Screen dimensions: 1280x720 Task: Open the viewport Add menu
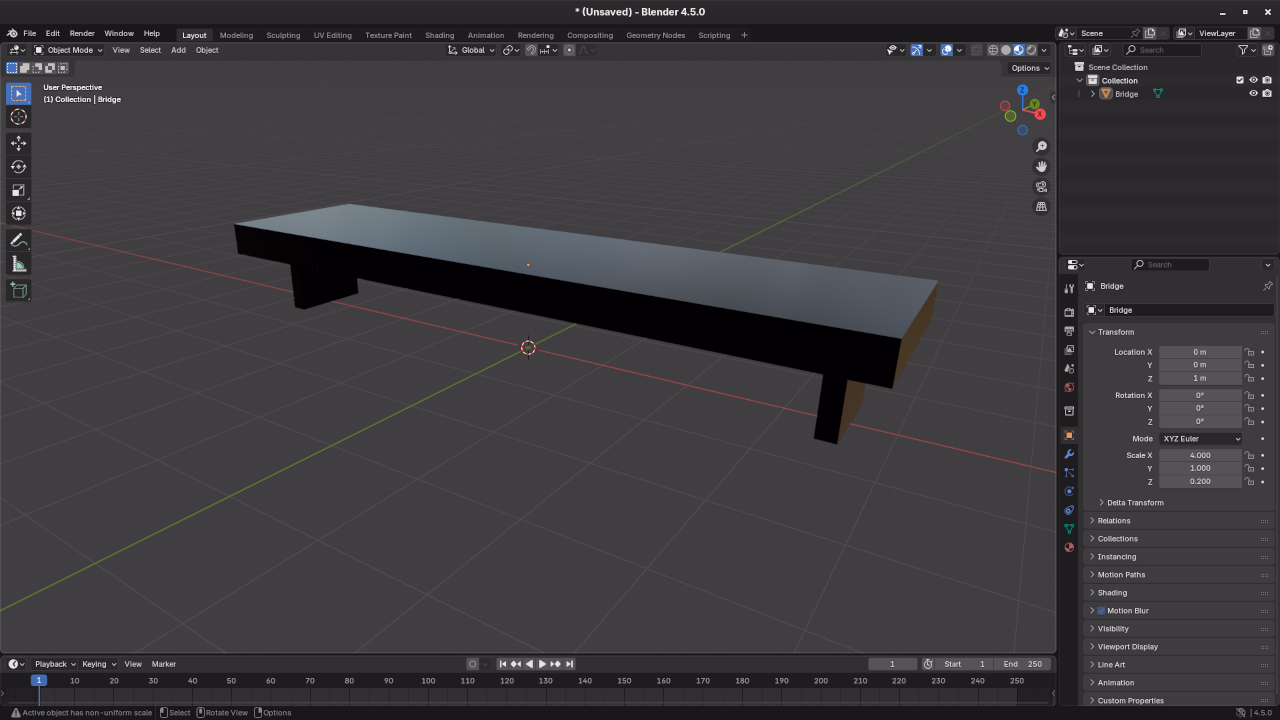pyautogui.click(x=178, y=50)
